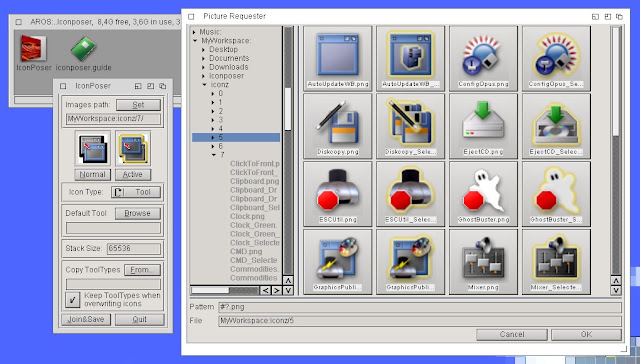Expand the Desktop folder

tap(204, 49)
